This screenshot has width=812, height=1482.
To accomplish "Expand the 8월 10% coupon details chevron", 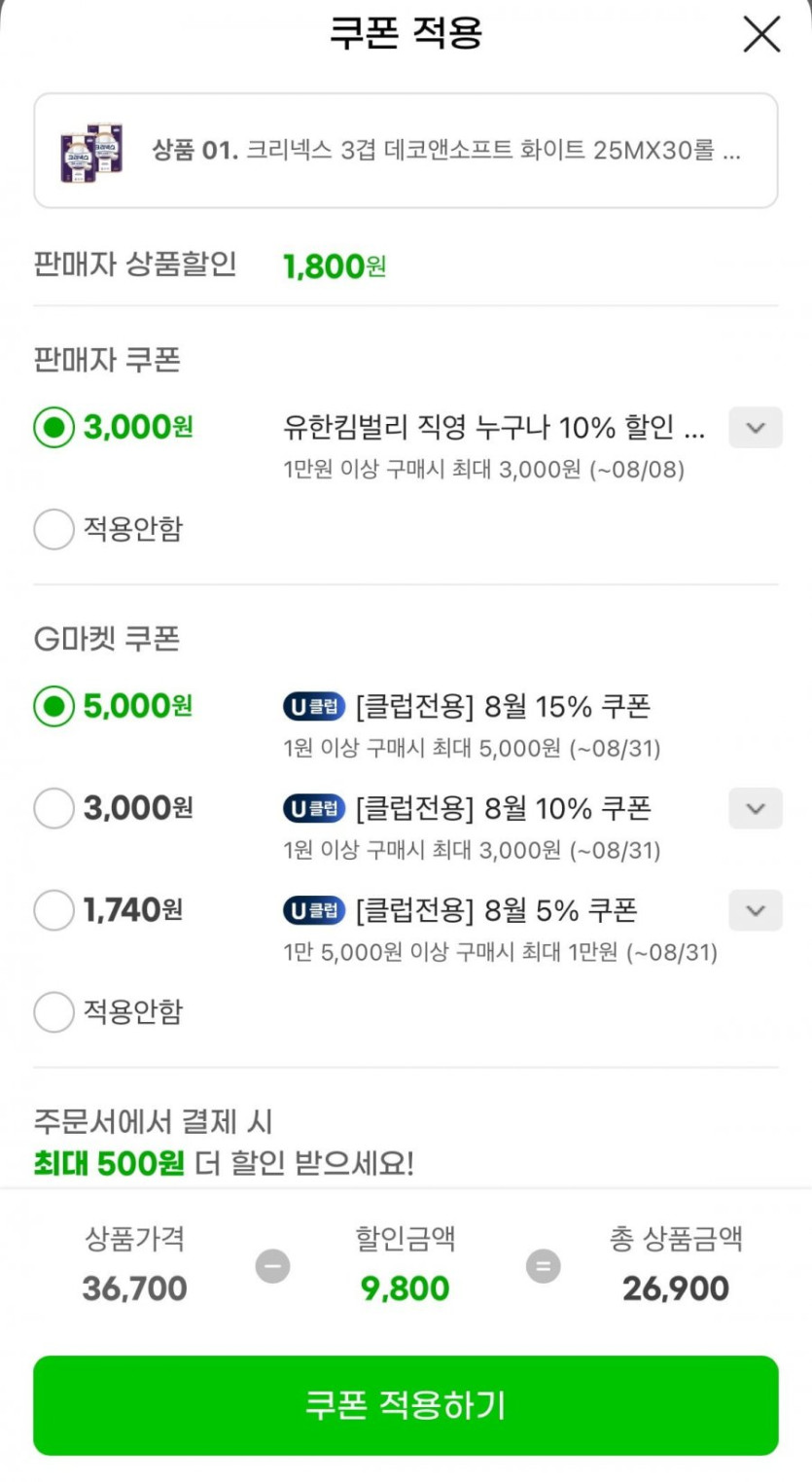I will pyautogui.click(x=755, y=808).
